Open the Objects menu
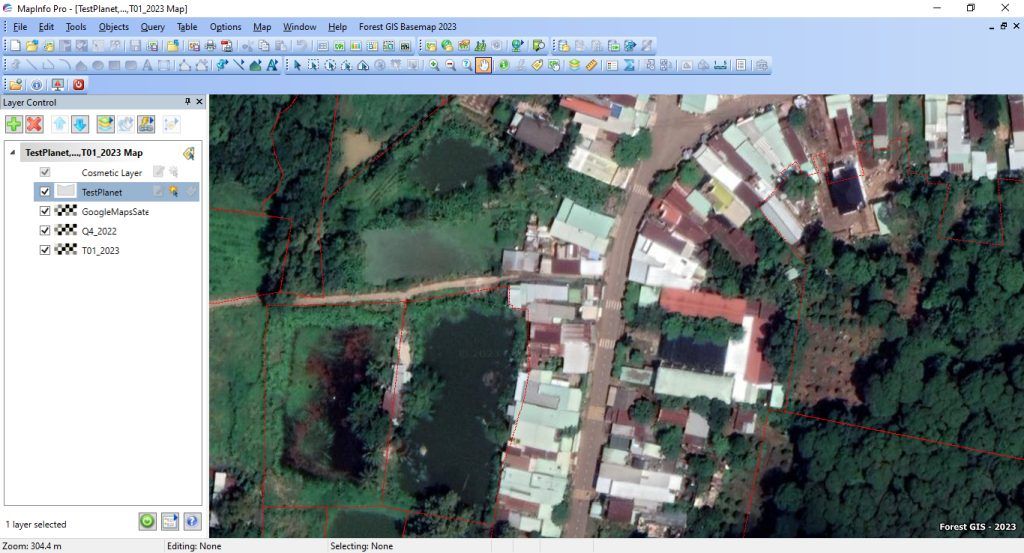1024x553 pixels. (113, 27)
